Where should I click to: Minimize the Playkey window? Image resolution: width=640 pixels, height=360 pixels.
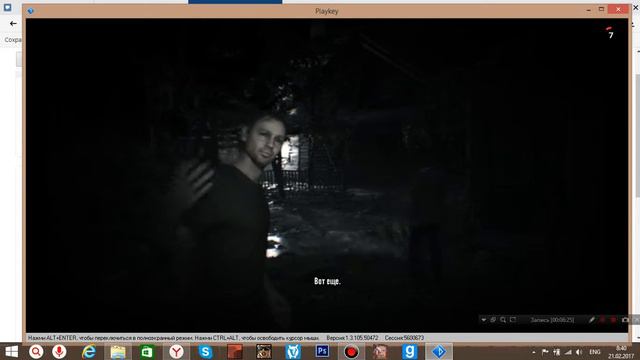(x=588, y=10)
